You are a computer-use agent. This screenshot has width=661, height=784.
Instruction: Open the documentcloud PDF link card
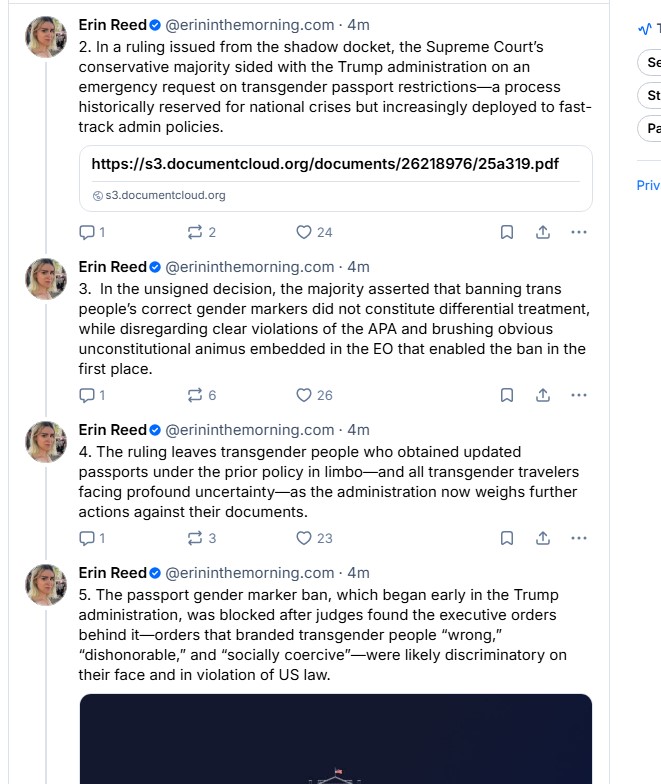coord(335,178)
